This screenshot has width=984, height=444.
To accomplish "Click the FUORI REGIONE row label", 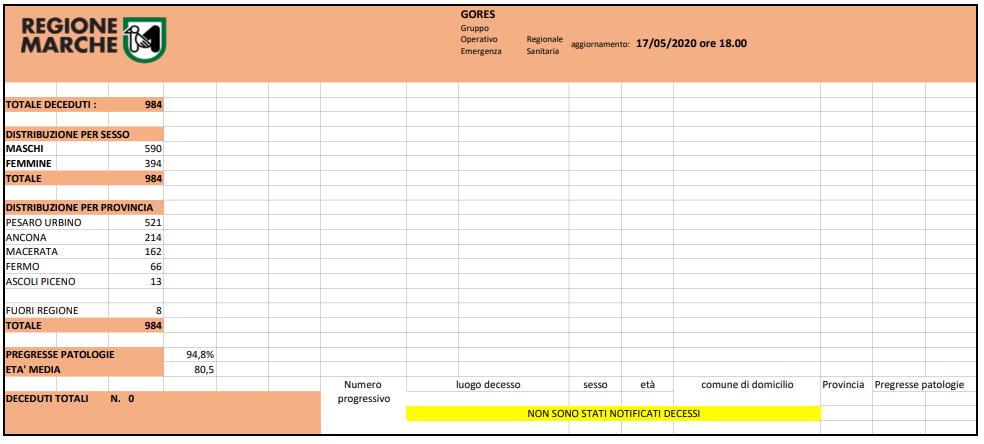I will [x=42, y=310].
